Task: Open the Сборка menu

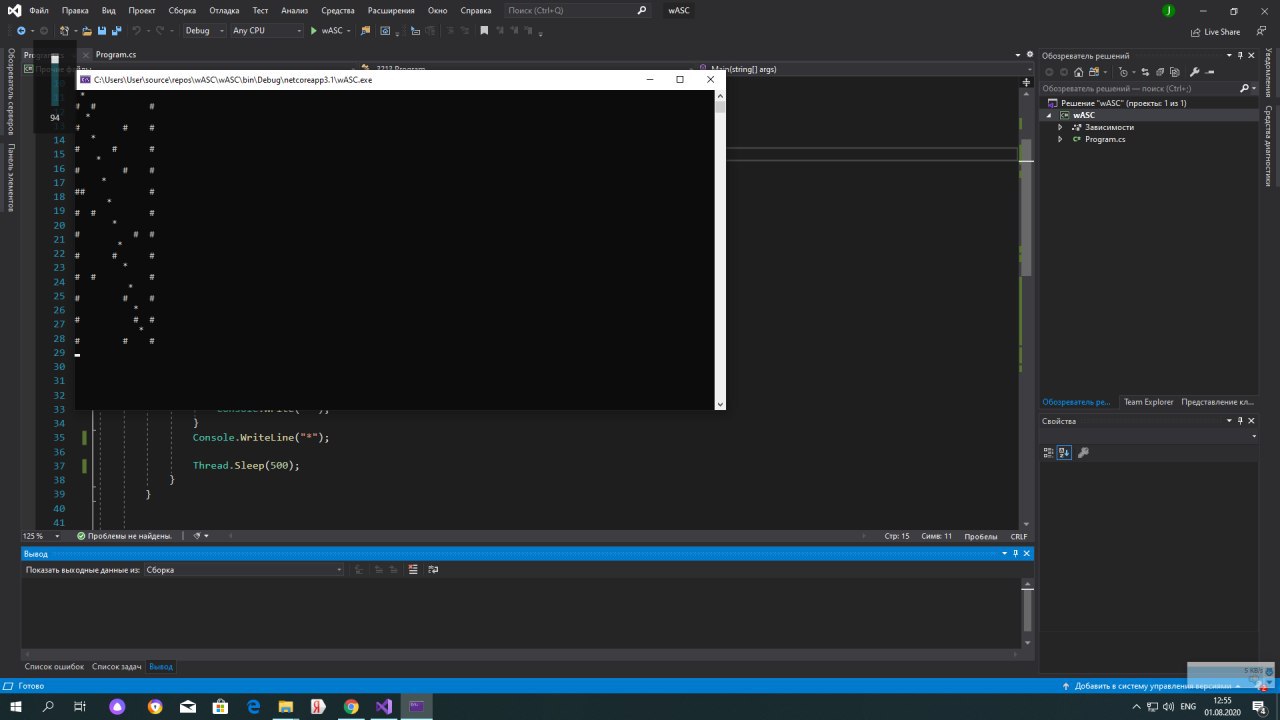Action: click(x=182, y=10)
